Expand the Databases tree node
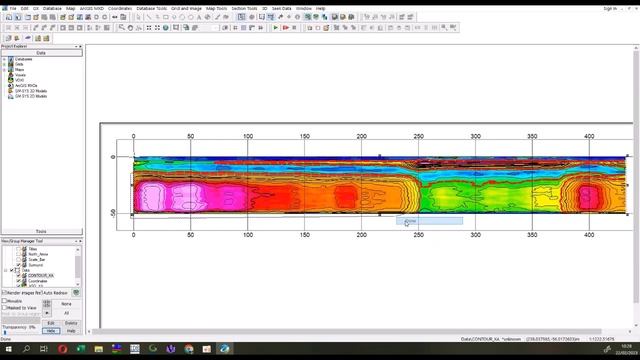The image size is (640, 360). tap(4, 59)
